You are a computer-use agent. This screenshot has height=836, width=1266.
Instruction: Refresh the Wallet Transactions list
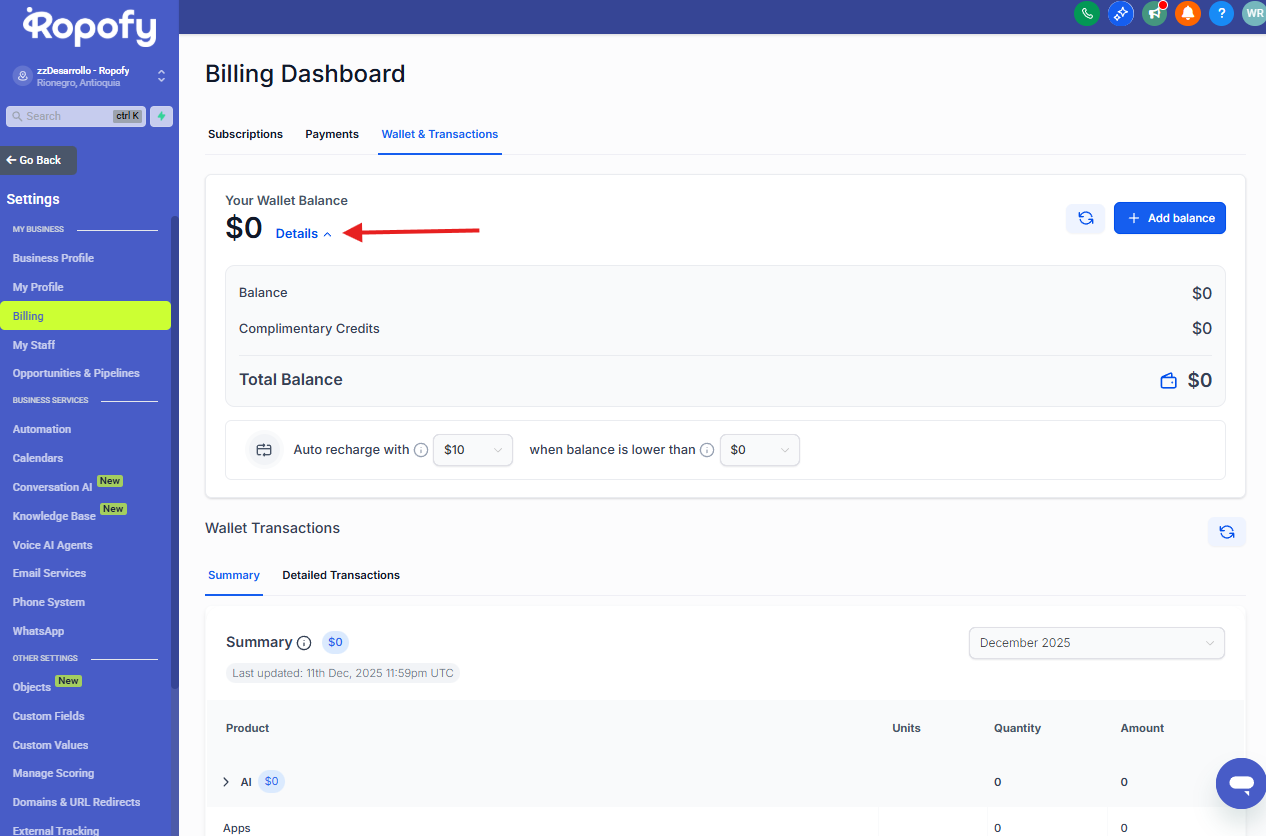[x=1227, y=532]
